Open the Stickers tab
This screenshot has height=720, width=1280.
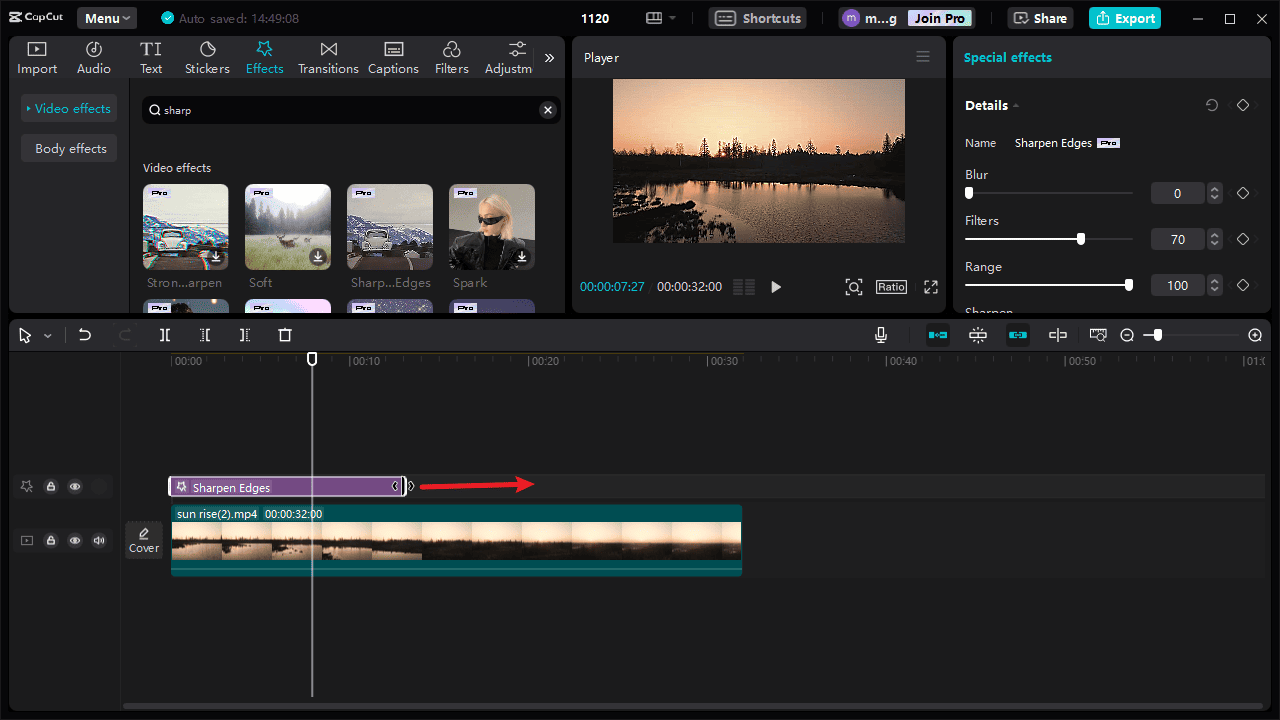point(207,58)
